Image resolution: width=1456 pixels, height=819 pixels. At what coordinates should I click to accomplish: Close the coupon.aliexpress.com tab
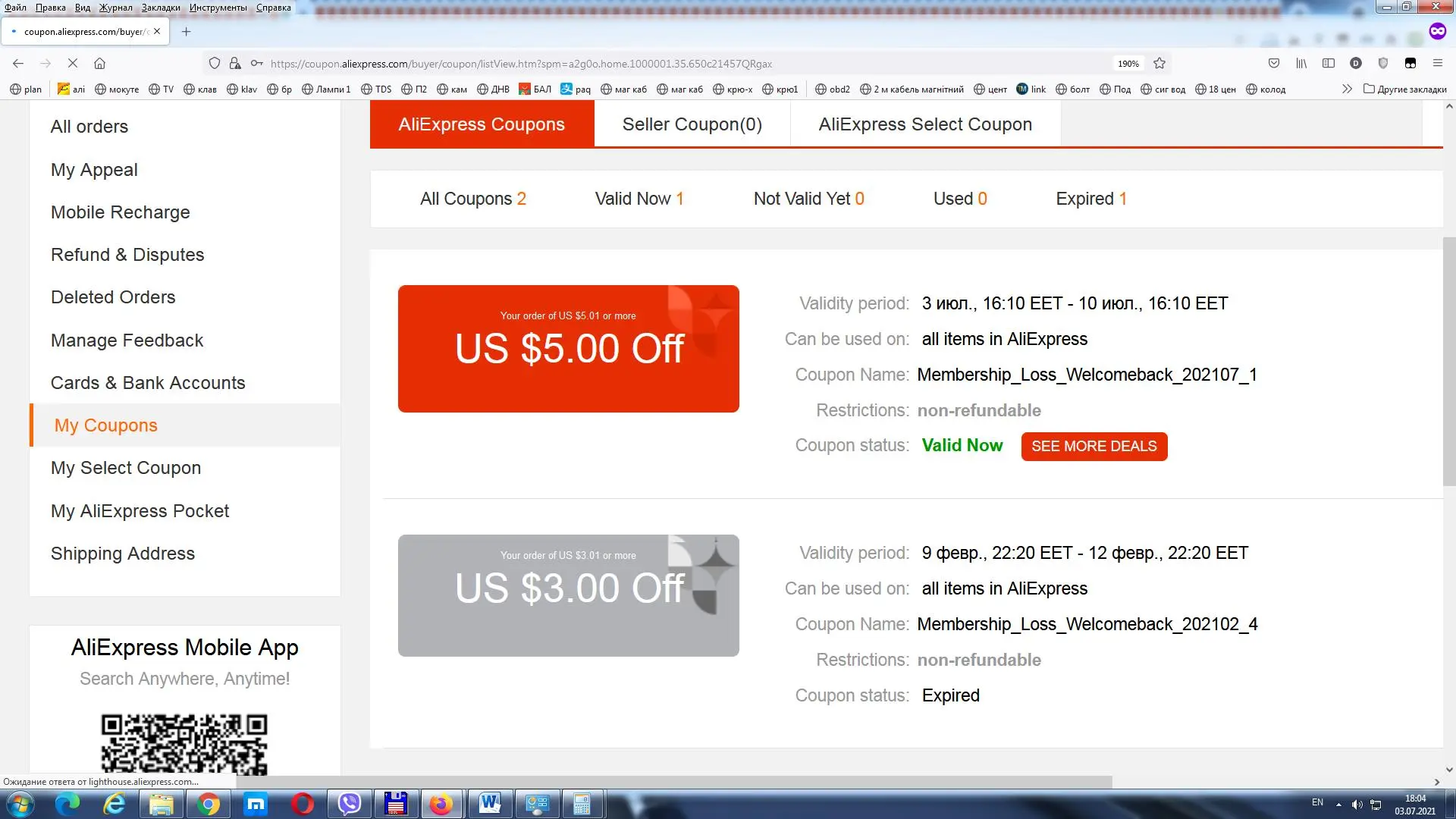tap(157, 32)
